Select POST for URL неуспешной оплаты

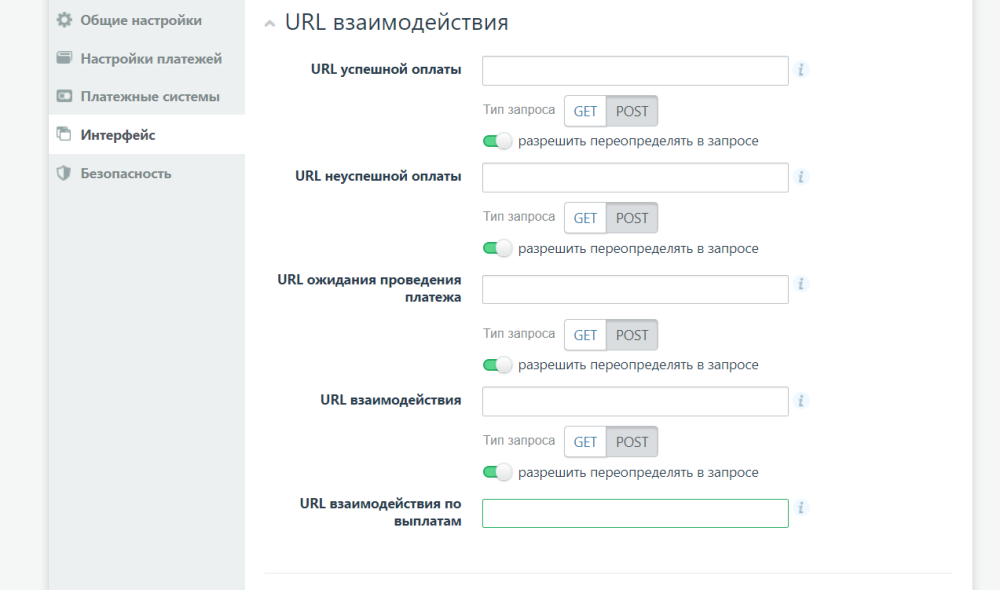[632, 218]
